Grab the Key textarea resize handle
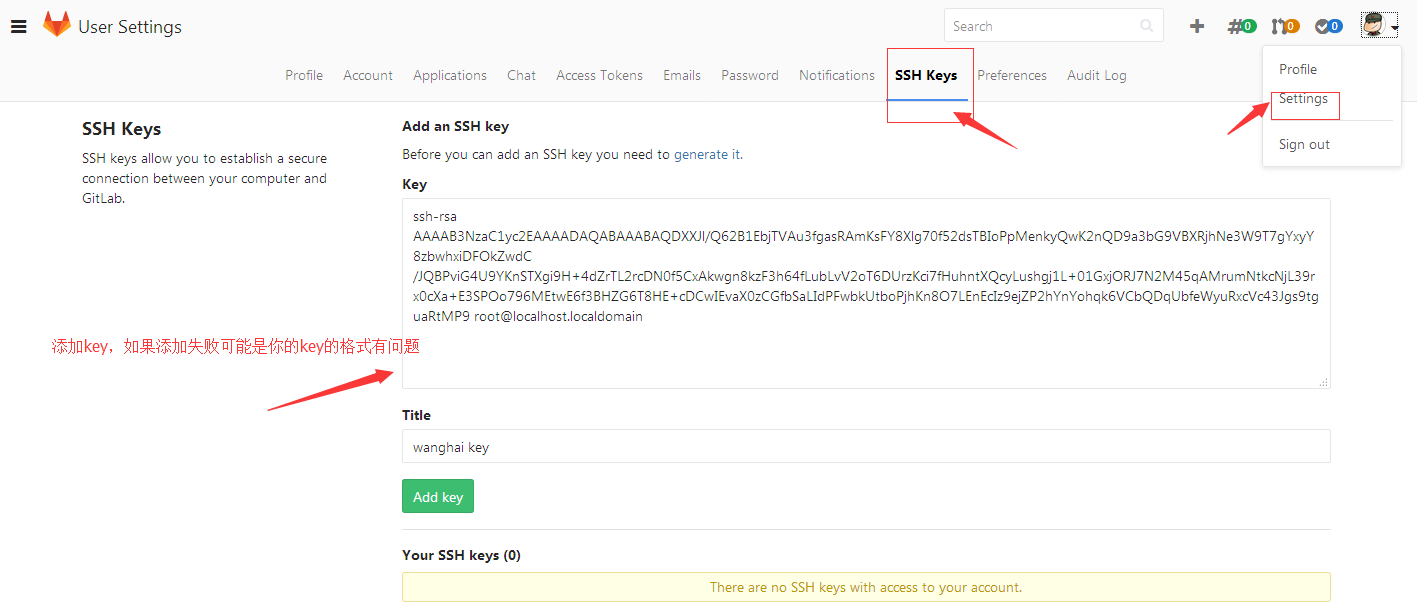This screenshot has height=609, width=1417. pyautogui.click(x=1324, y=382)
